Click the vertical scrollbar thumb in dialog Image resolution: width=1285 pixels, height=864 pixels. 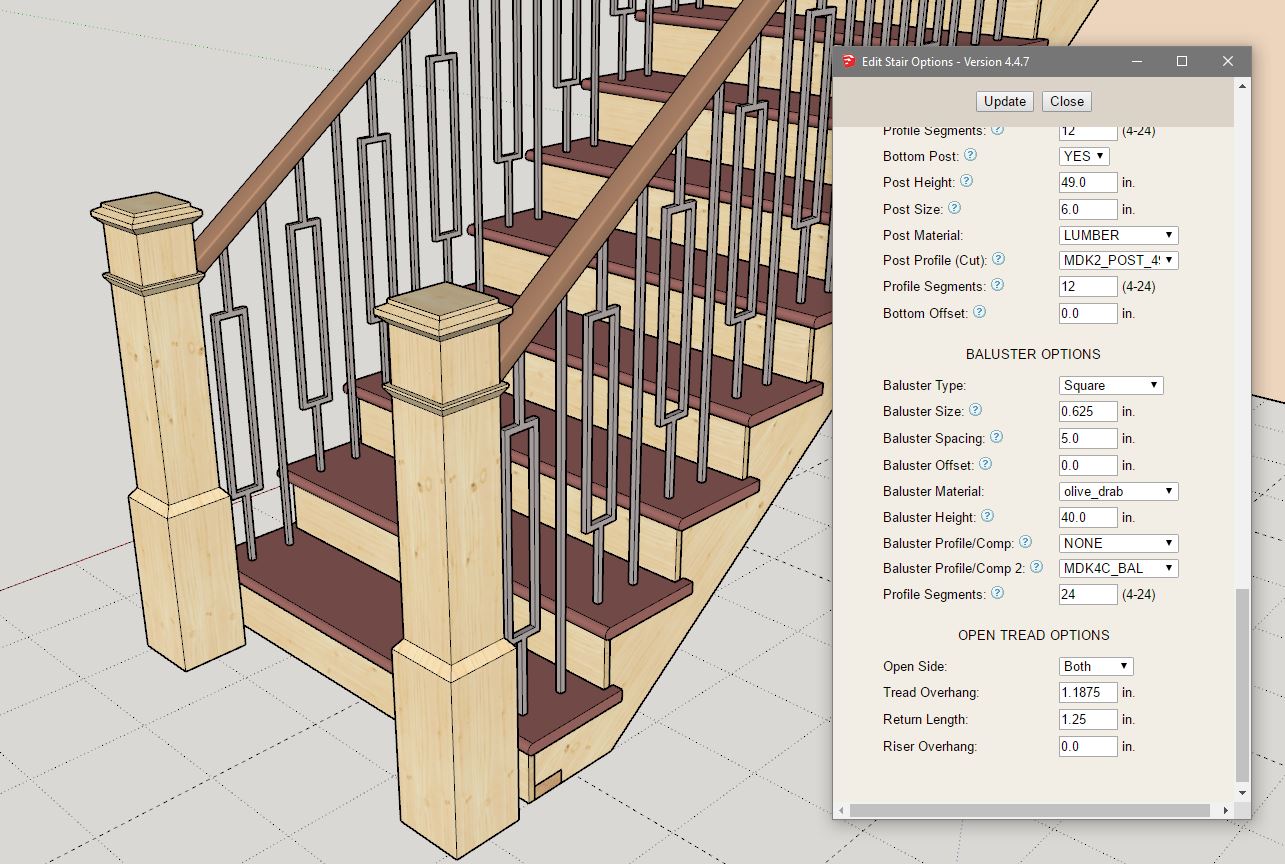1242,685
